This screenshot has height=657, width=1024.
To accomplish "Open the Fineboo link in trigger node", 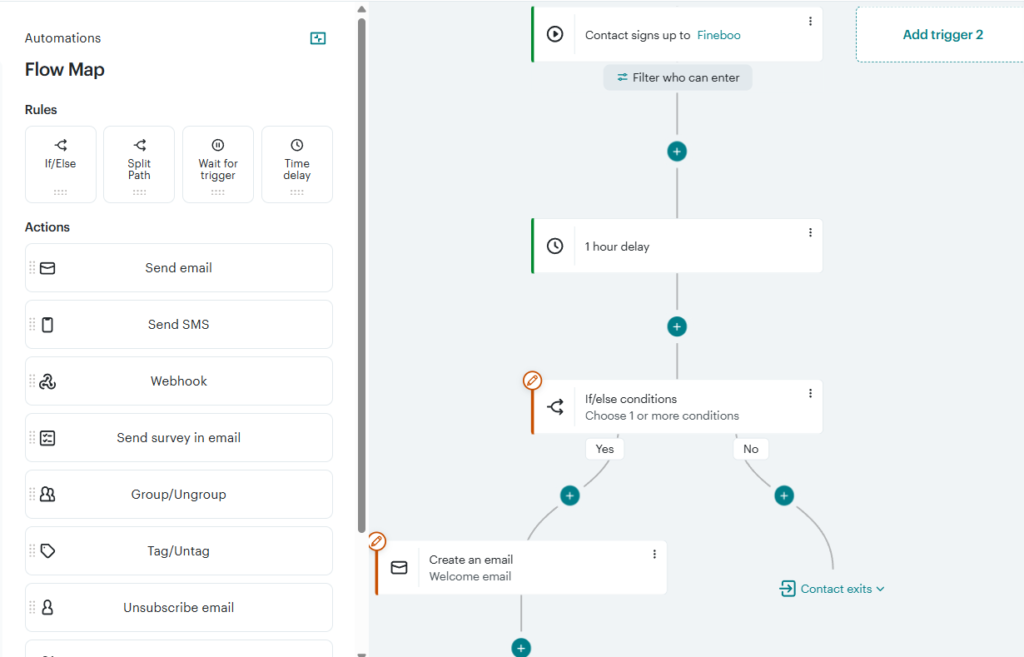I will [719, 34].
